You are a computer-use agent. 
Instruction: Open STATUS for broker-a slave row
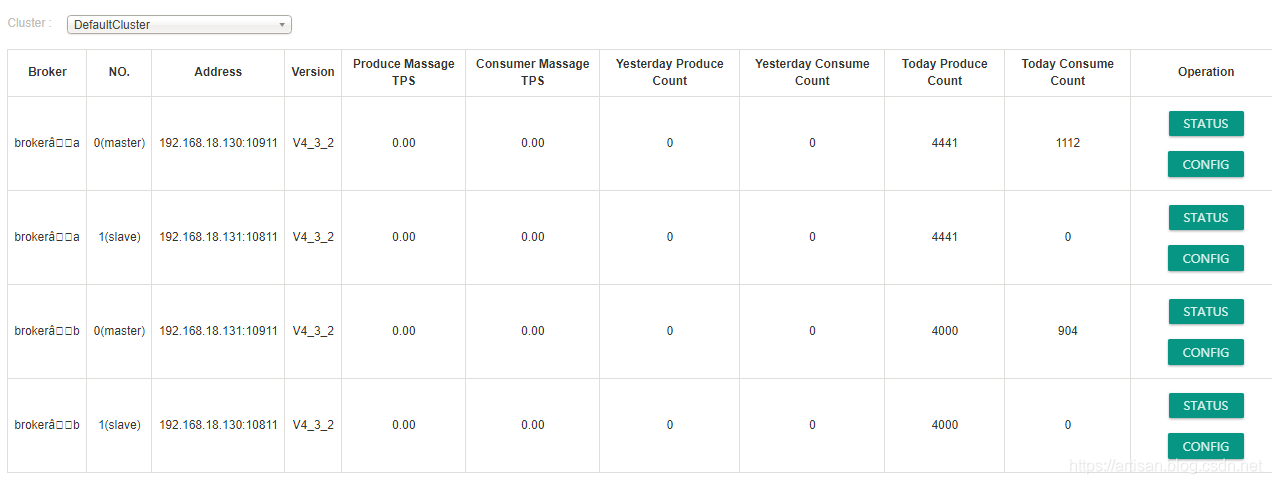point(1205,218)
